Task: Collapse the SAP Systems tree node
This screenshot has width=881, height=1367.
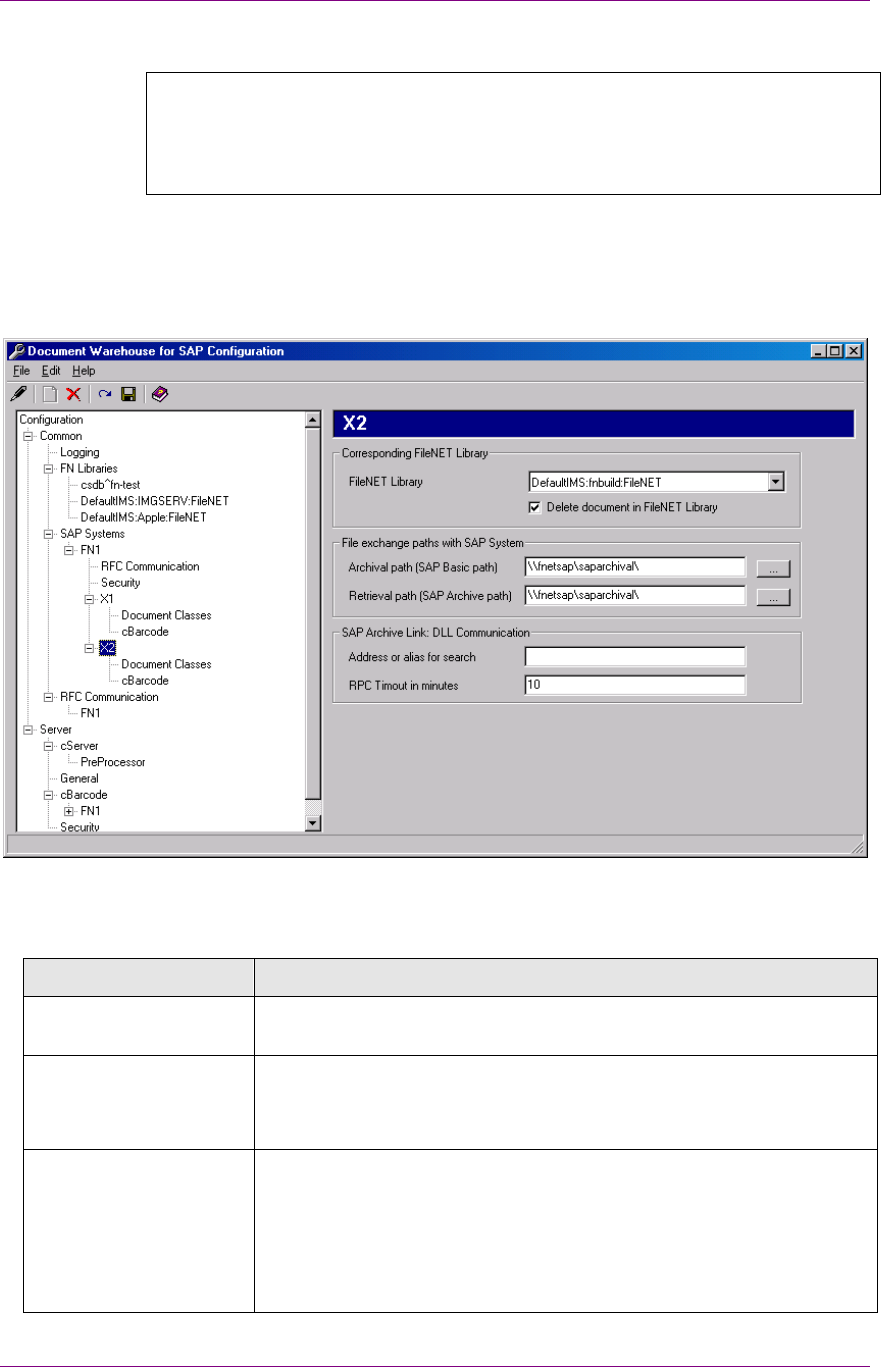Action: tap(47, 534)
